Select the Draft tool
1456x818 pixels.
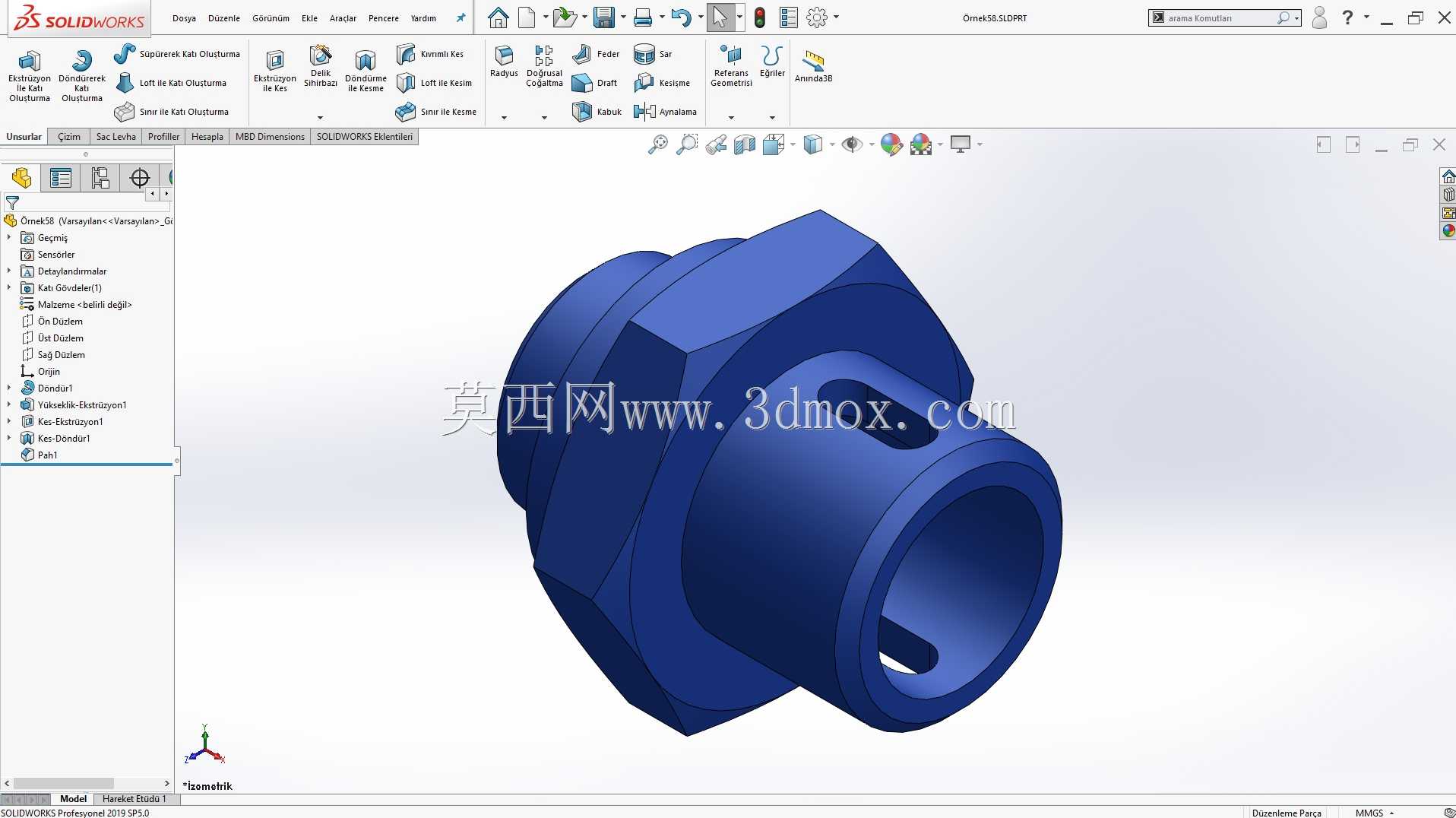(595, 83)
